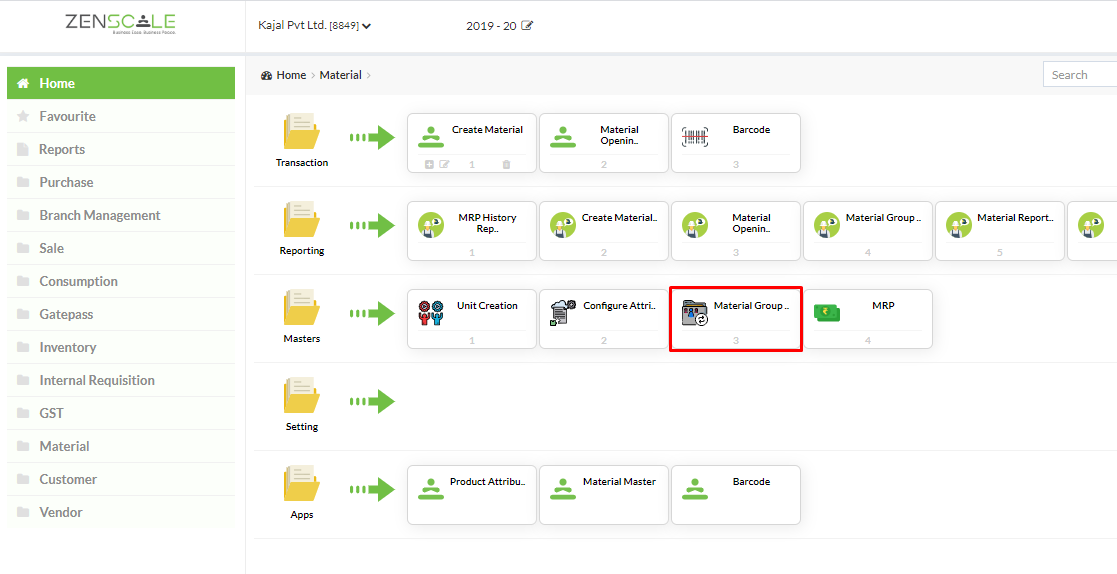Click the Transaction folder icon
The height and width of the screenshot is (574, 1117).
pos(302,132)
